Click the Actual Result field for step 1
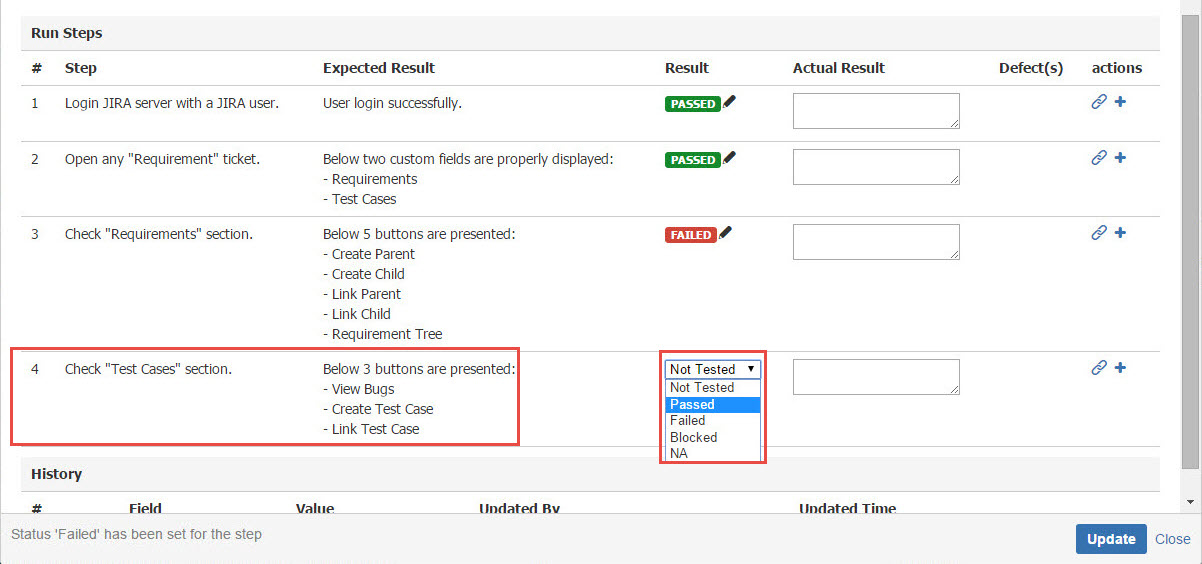Viewport: 1202px width, 564px height. coord(876,111)
